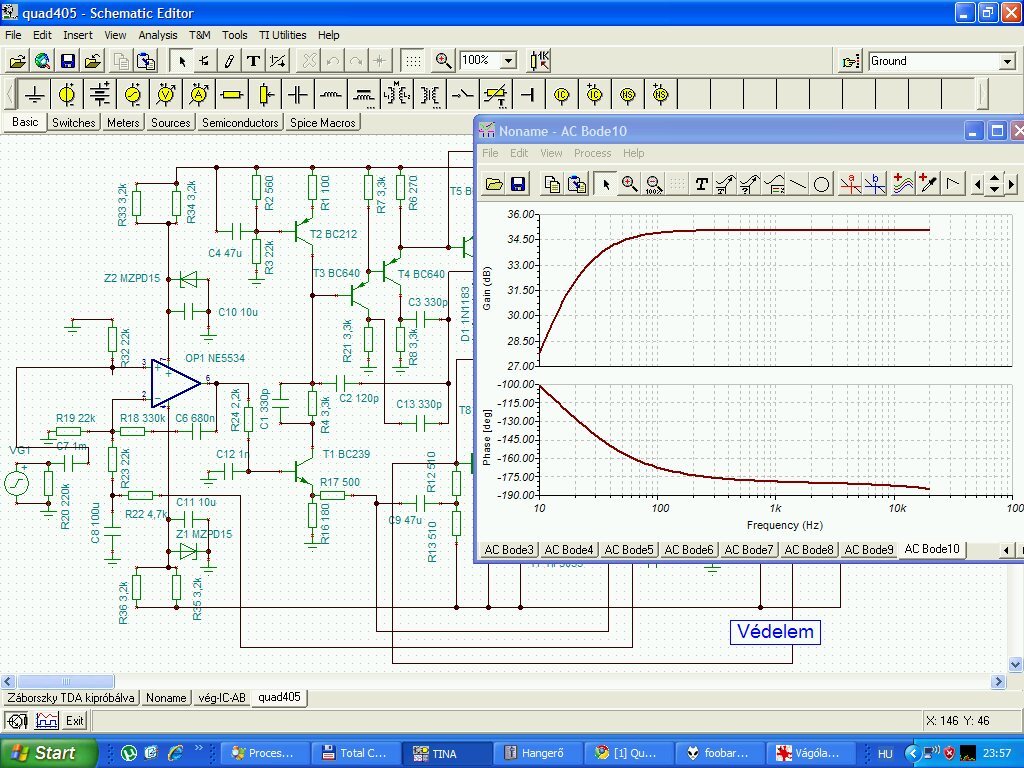This screenshot has height=768, width=1024.
Task: Open the 100% zoom dropdown
Action: point(508,61)
